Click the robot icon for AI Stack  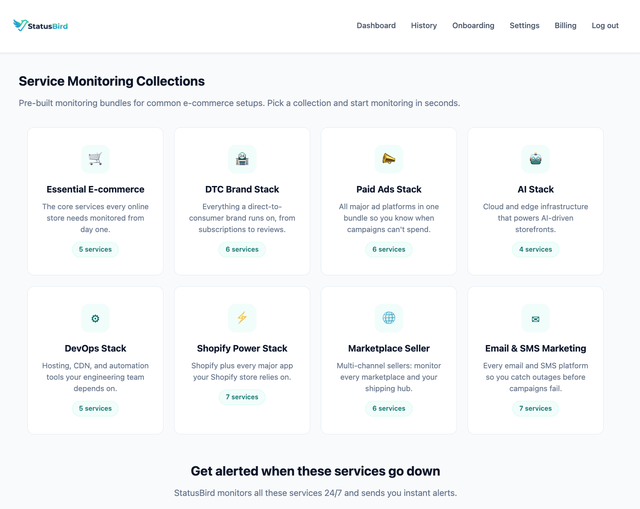(x=536, y=159)
